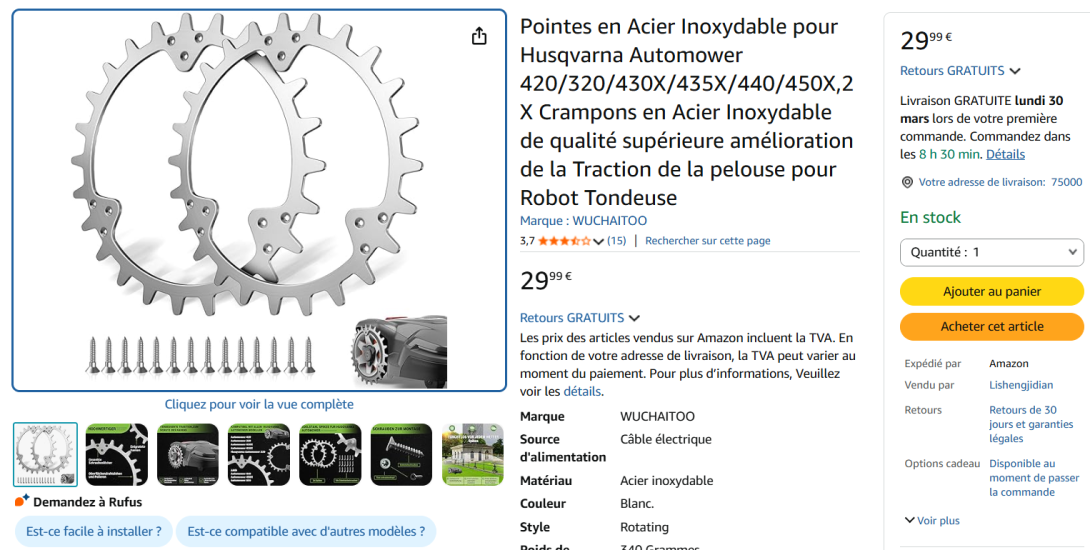Image resolution: width=1090 pixels, height=550 pixels.
Task: Expand the Voir plus section
Action: tap(931, 520)
